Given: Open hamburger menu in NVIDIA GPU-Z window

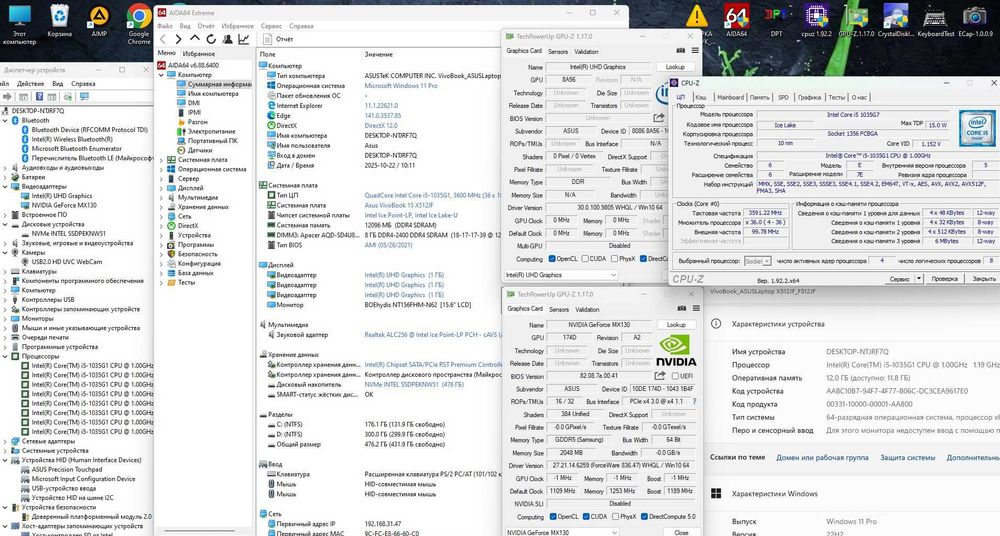Looking at the screenshot, I should click(x=695, y=308).
